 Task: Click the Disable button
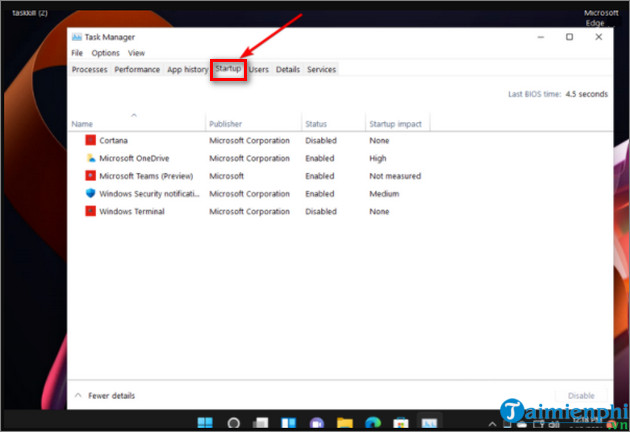(581, 395)
